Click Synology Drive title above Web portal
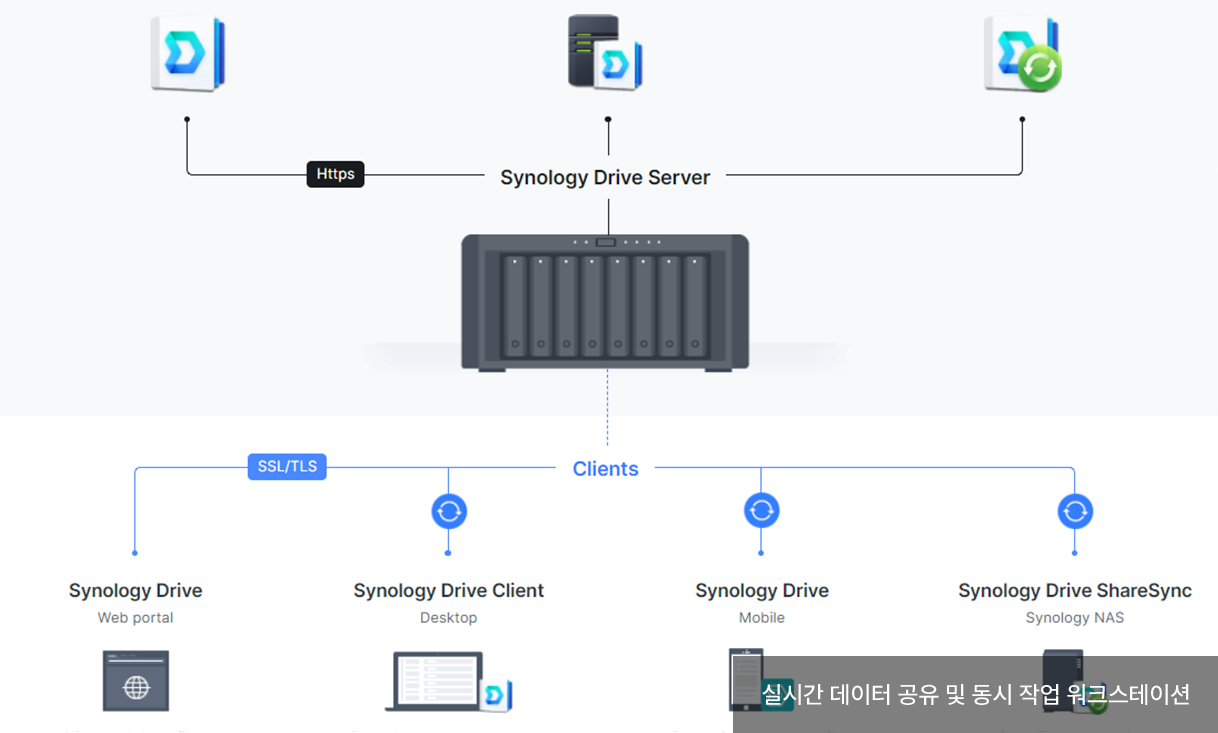Viewport: 1218px width, 733px height. click(135, 590)
